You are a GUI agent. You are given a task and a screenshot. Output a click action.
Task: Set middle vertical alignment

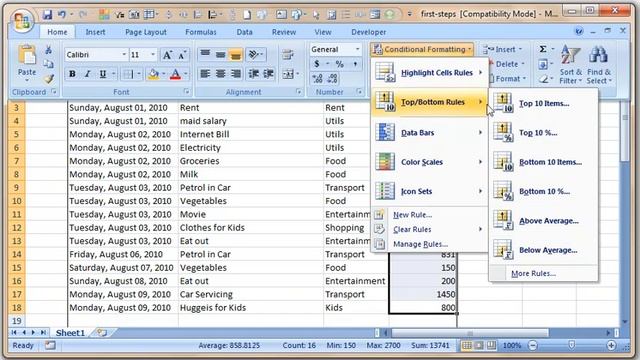tap(220, 54)
